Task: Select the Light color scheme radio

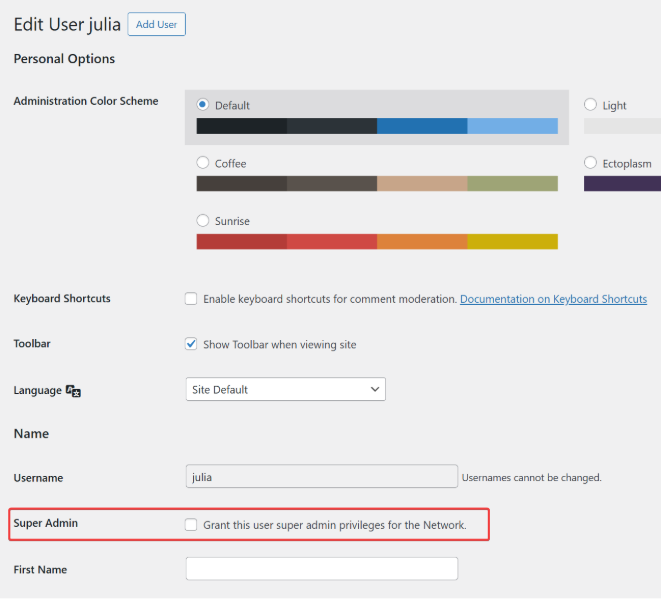Action: click(x=590, y=104)
